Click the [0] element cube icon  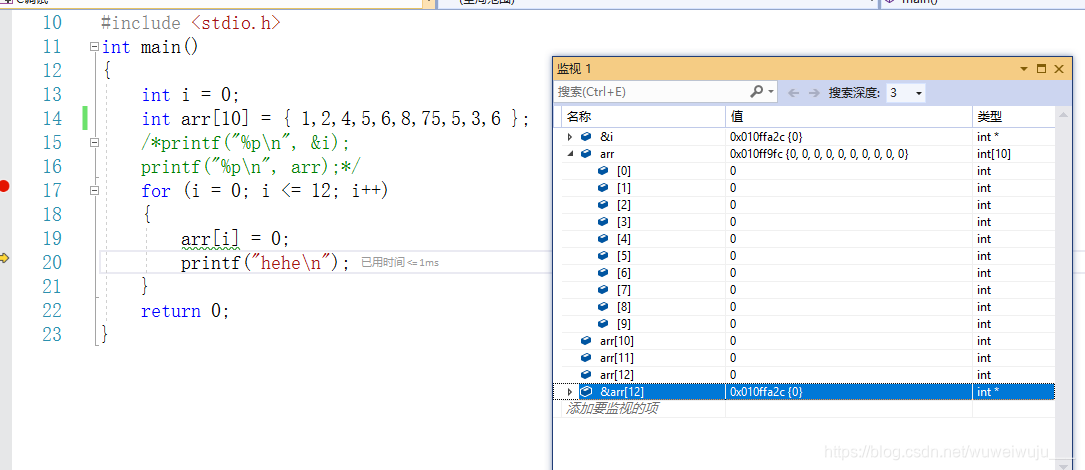[x=603, y=171]
